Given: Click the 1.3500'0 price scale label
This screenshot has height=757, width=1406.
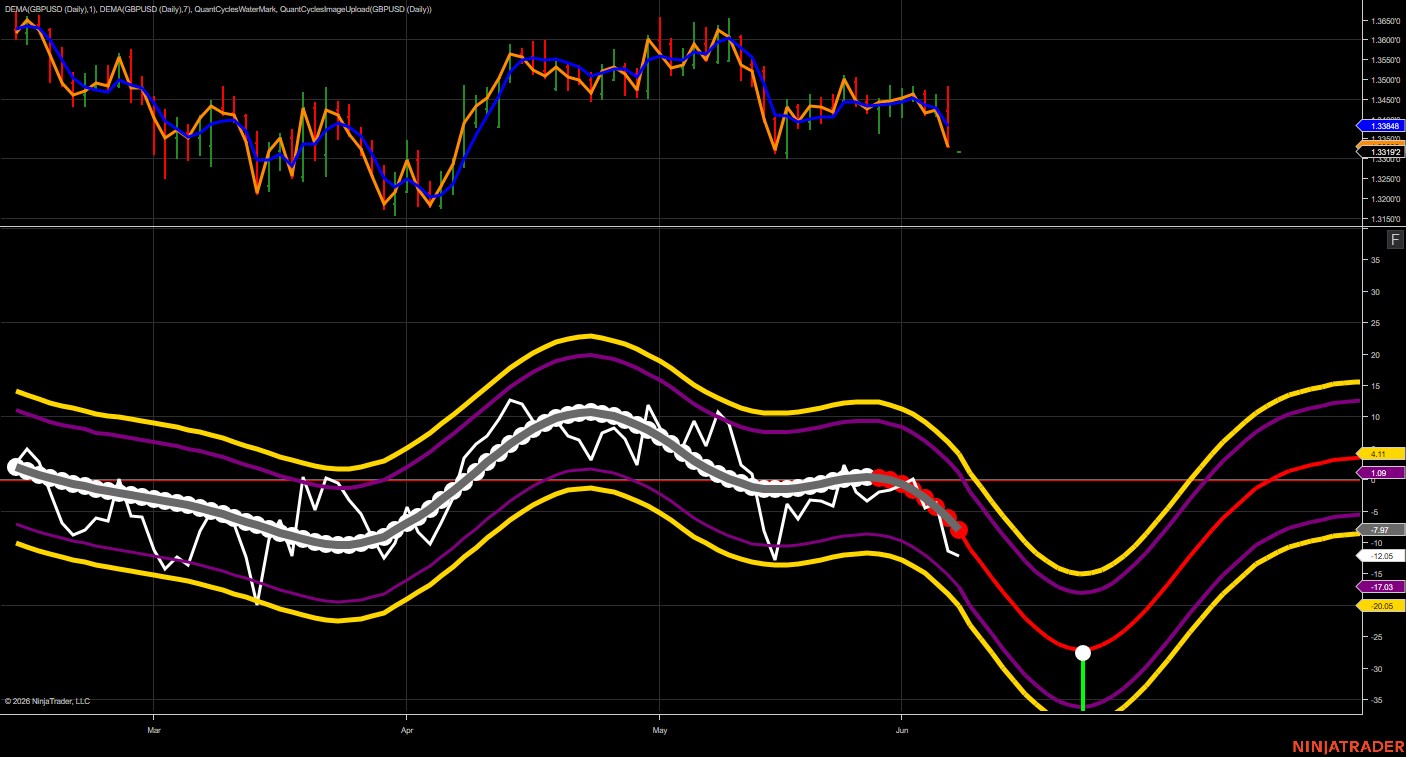Looking at the screenshot, I should [1384, 80].
